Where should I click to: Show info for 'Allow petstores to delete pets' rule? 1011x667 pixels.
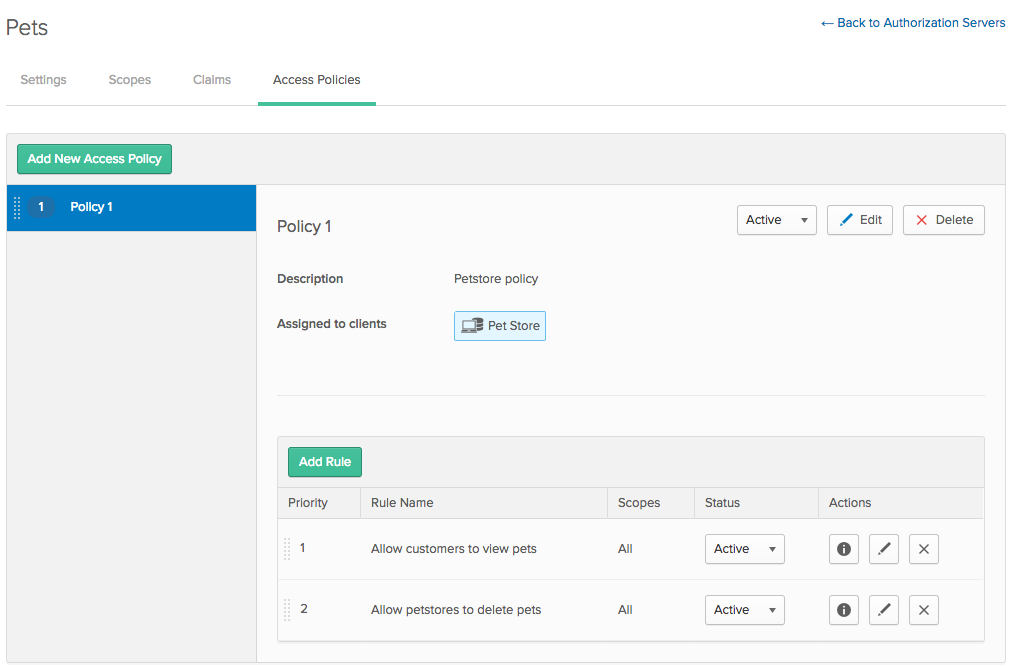click(x=843, y=610)
